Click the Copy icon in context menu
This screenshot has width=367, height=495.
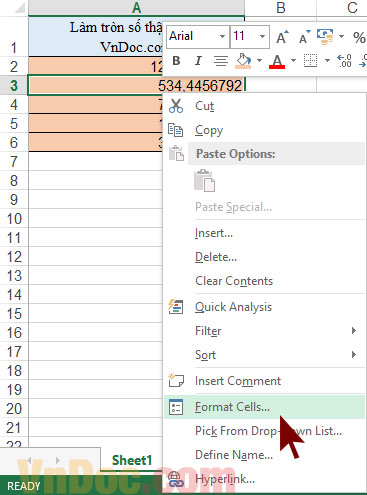(x=175, y=130)
